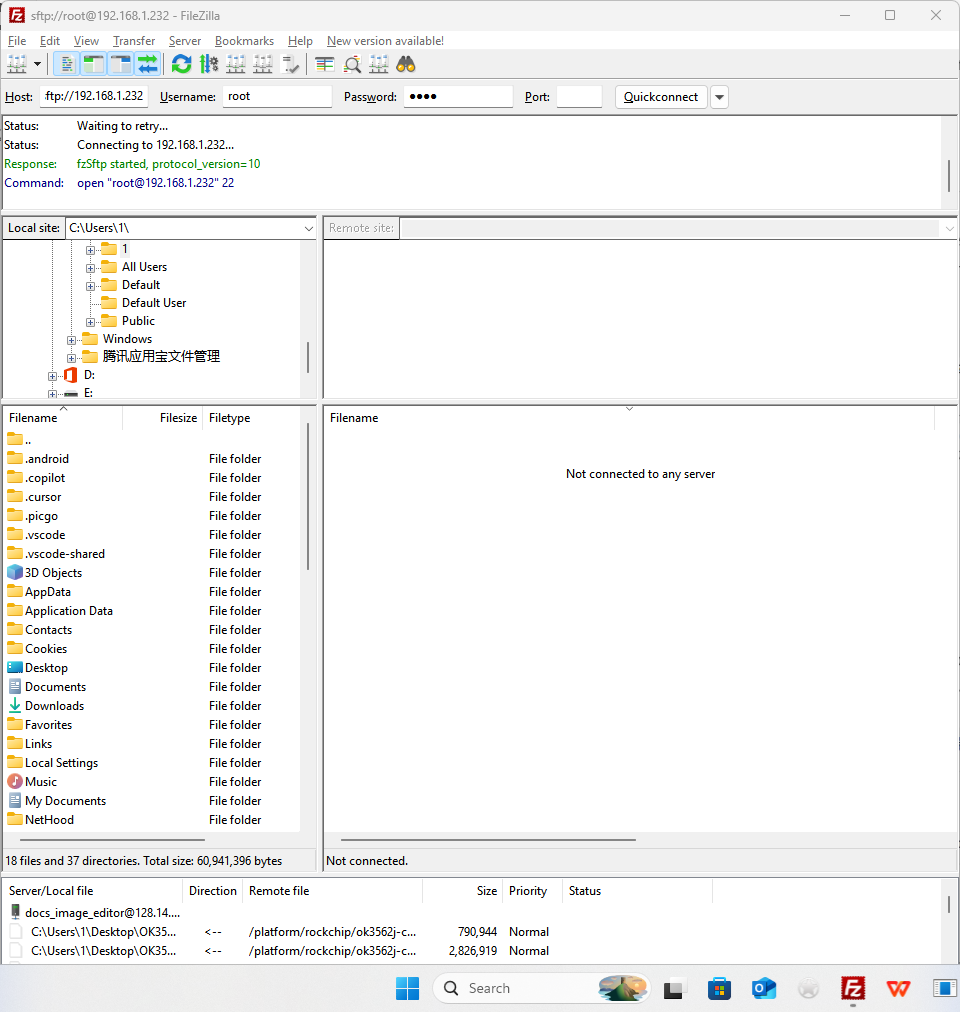The image size is (960, 1012).
Task: Toggle directory comparison
Action: [351, 65]
